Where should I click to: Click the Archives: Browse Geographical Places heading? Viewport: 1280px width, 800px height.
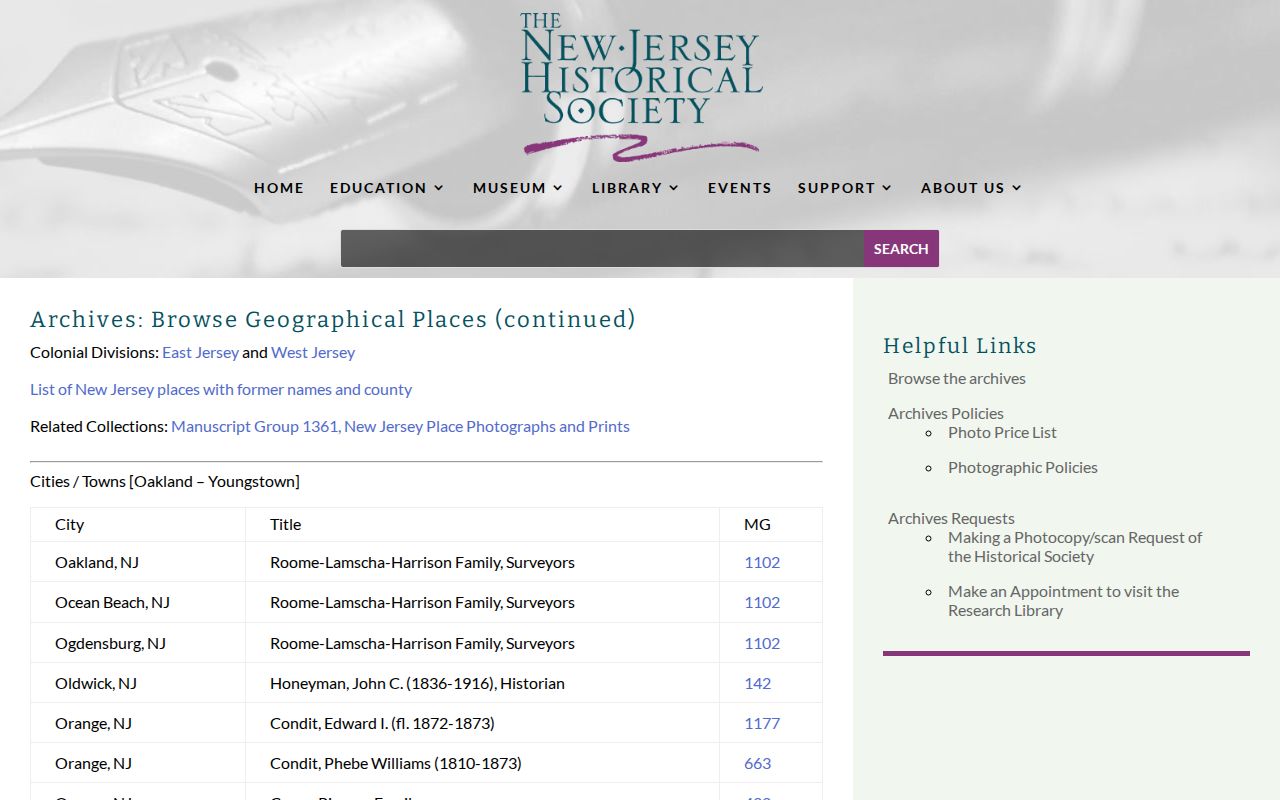[333, 320]
